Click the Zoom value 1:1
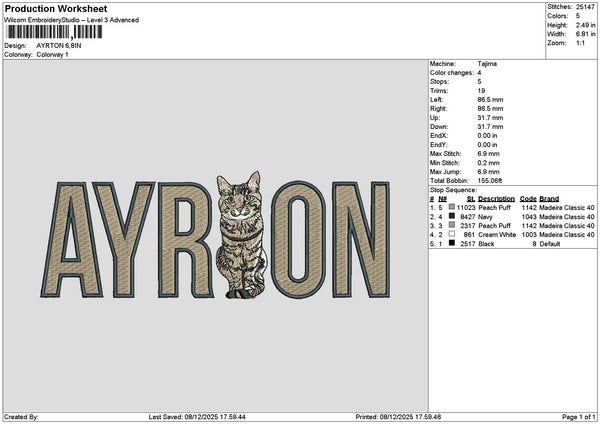This screenshot has height=424, width=600. click(580, 43)
